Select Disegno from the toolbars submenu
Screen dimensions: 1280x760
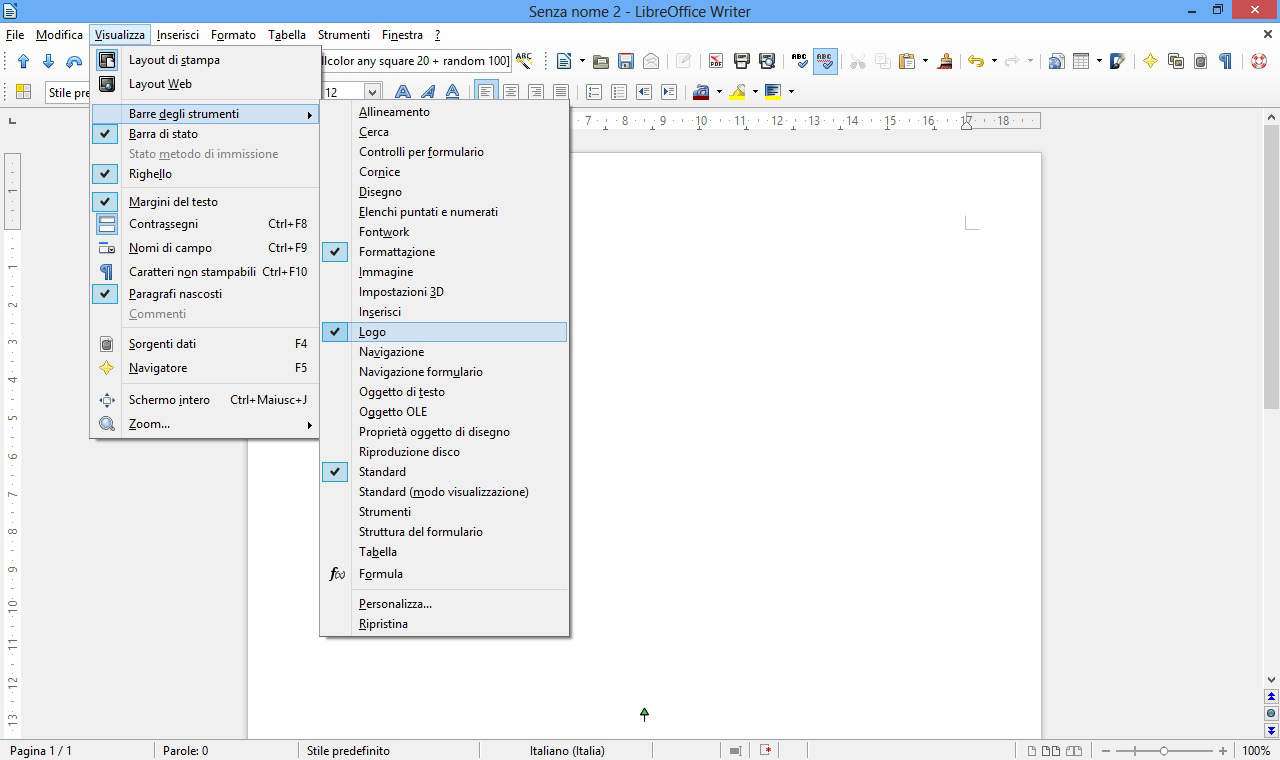click(380, 192)
